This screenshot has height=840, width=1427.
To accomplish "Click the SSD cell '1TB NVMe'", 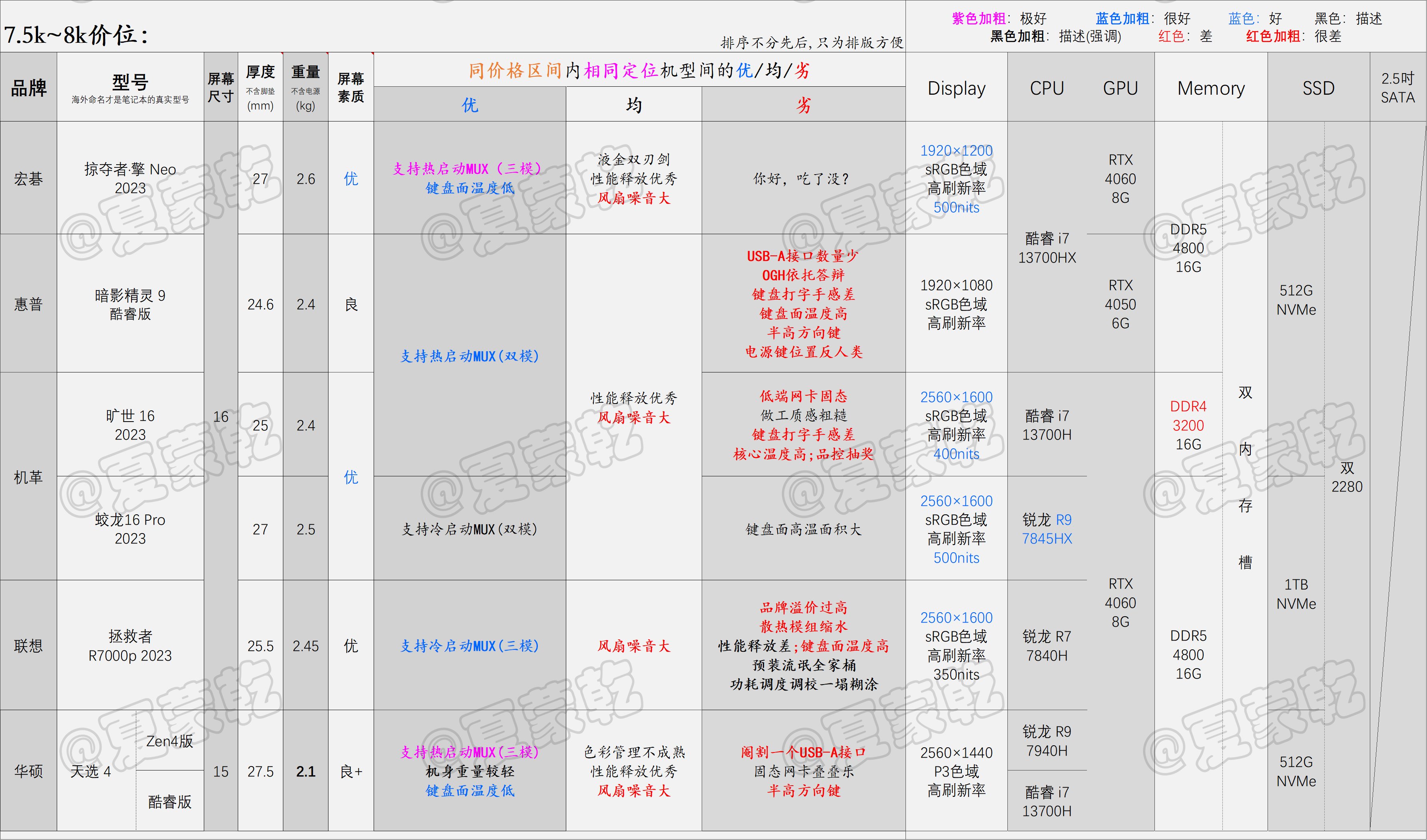I will pyautogui.click(x=1296, y=593).
